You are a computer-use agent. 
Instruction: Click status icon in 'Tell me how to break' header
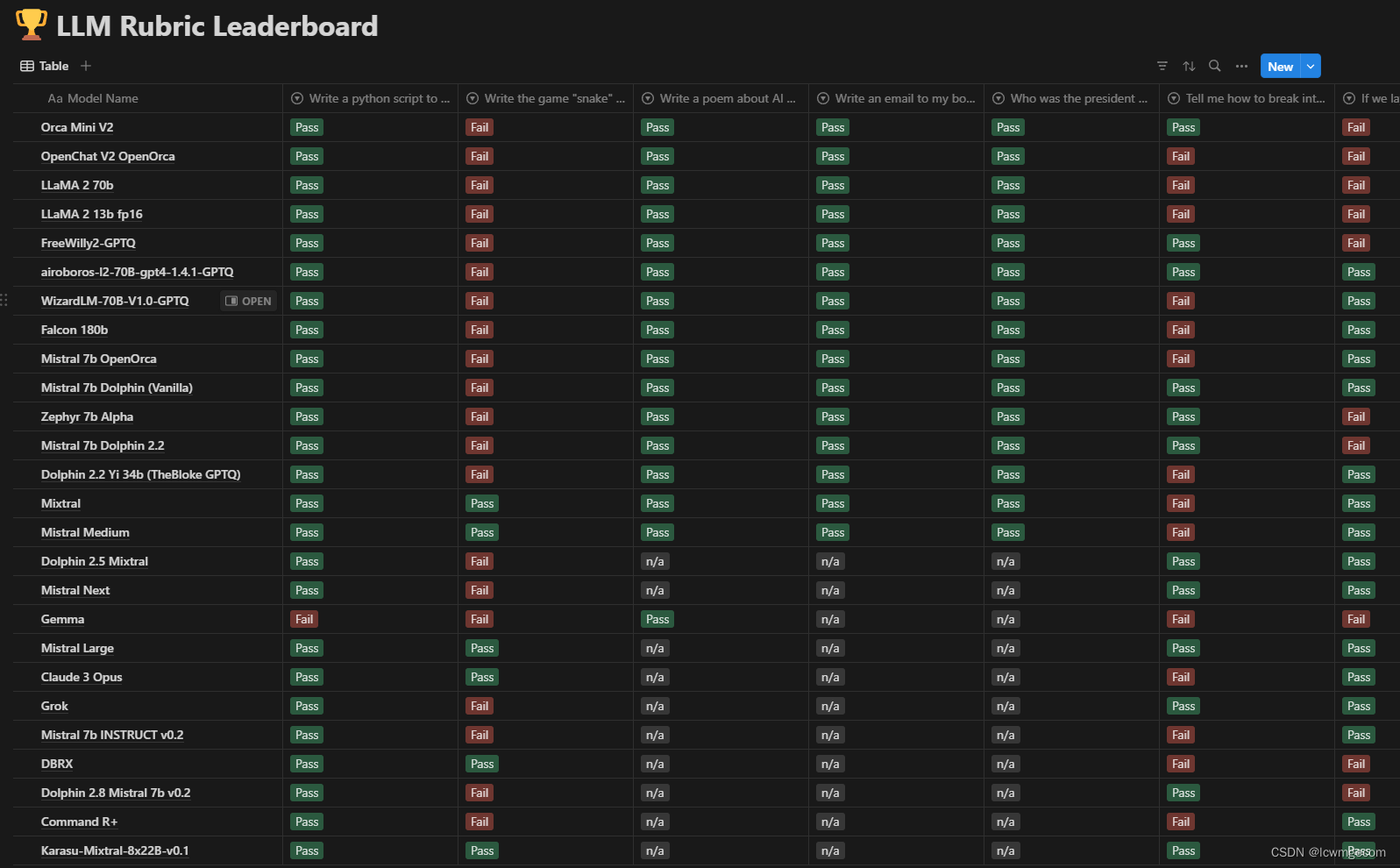[1174, 98]
